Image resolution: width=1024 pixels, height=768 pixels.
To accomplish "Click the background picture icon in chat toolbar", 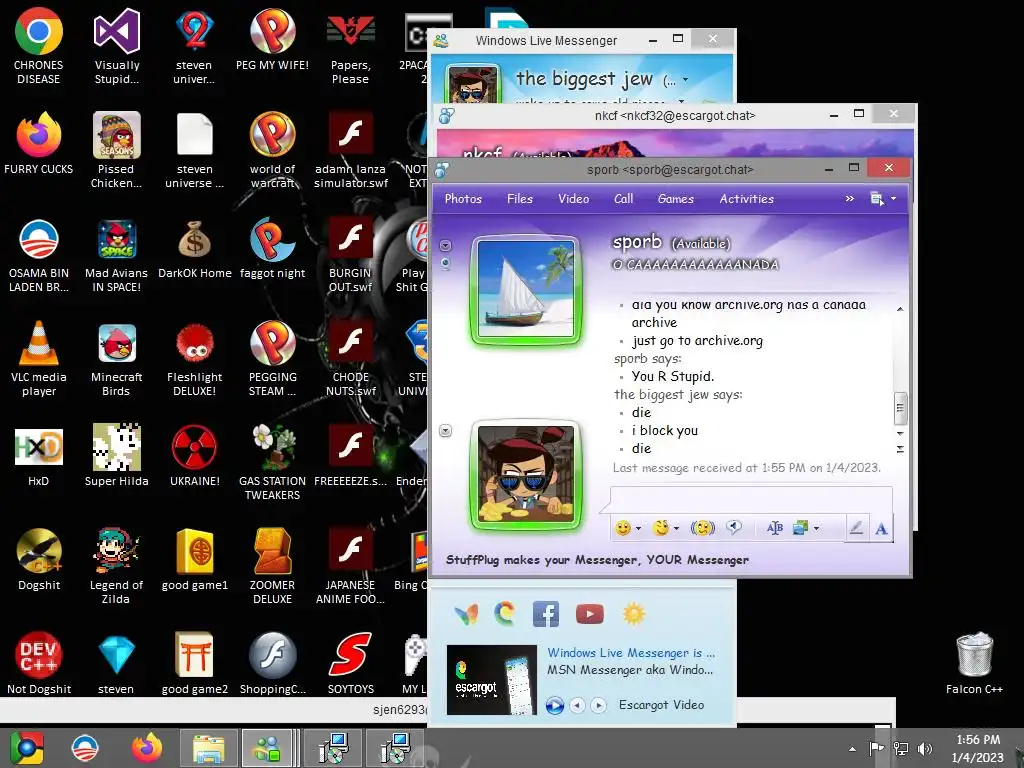I will click(x=801, y=528).
